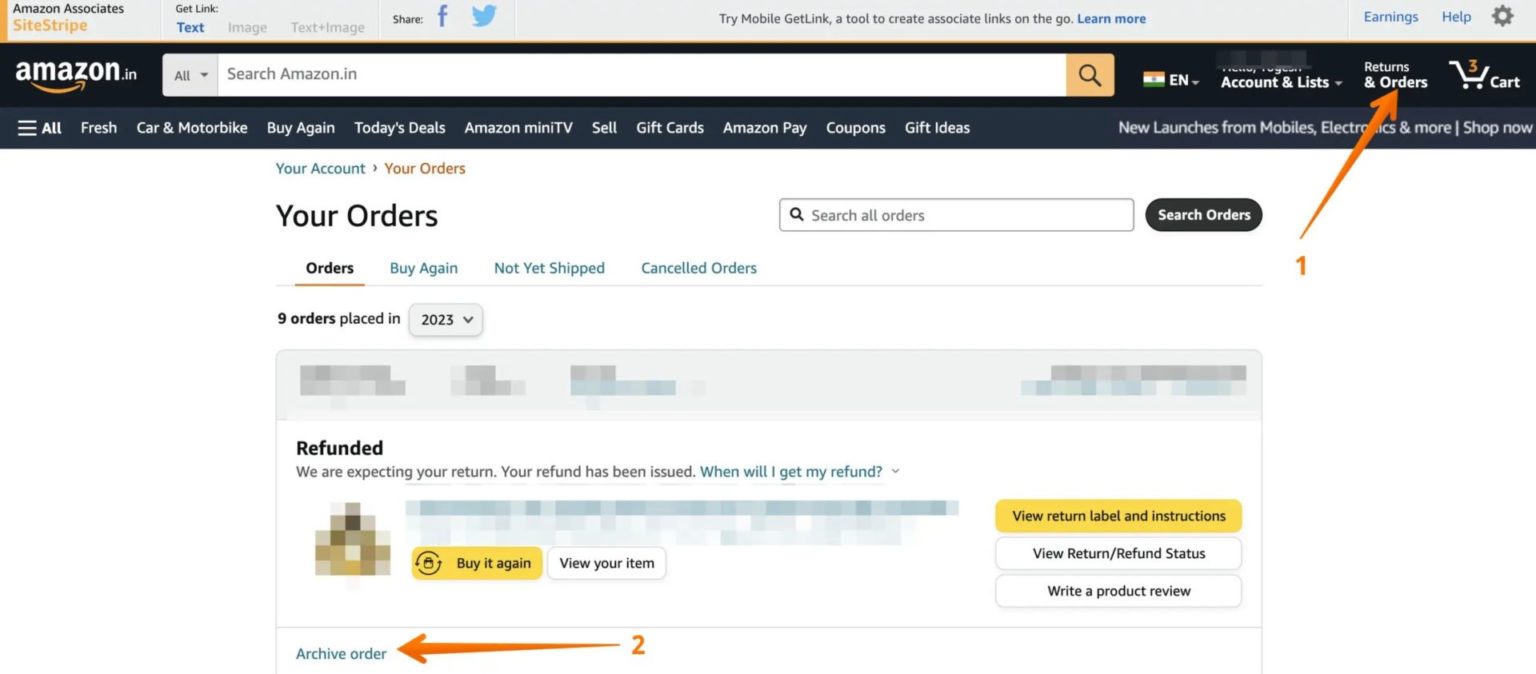Open the SiteStripe settings gear
The width and height of the screenshot is (1536, 674).
pyautogui.click(x=1503, y=16)
